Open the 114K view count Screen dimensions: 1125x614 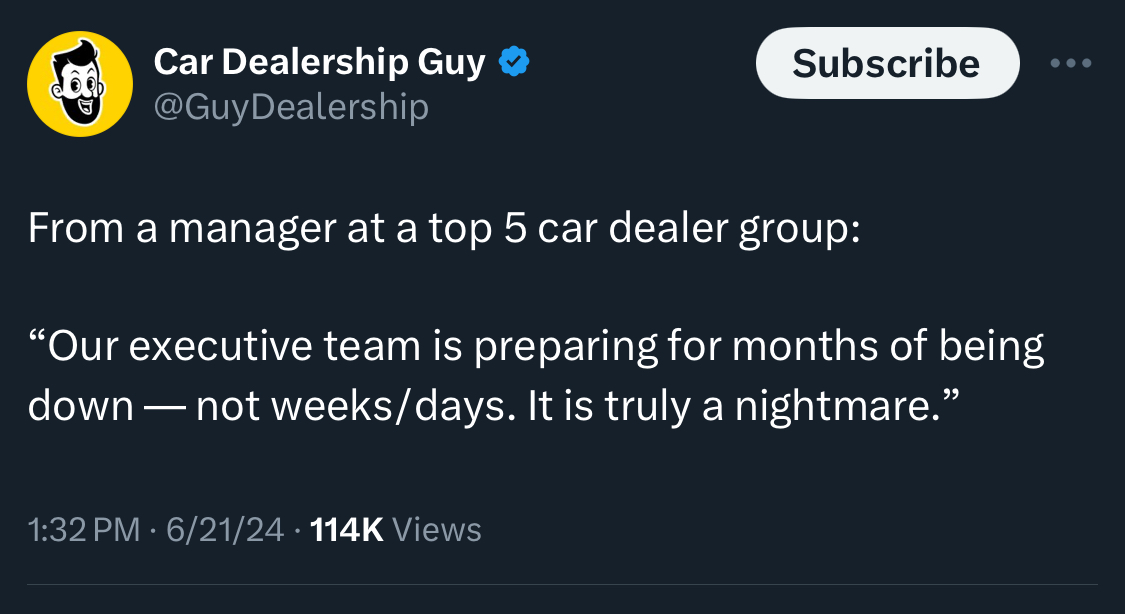(347, 530)
